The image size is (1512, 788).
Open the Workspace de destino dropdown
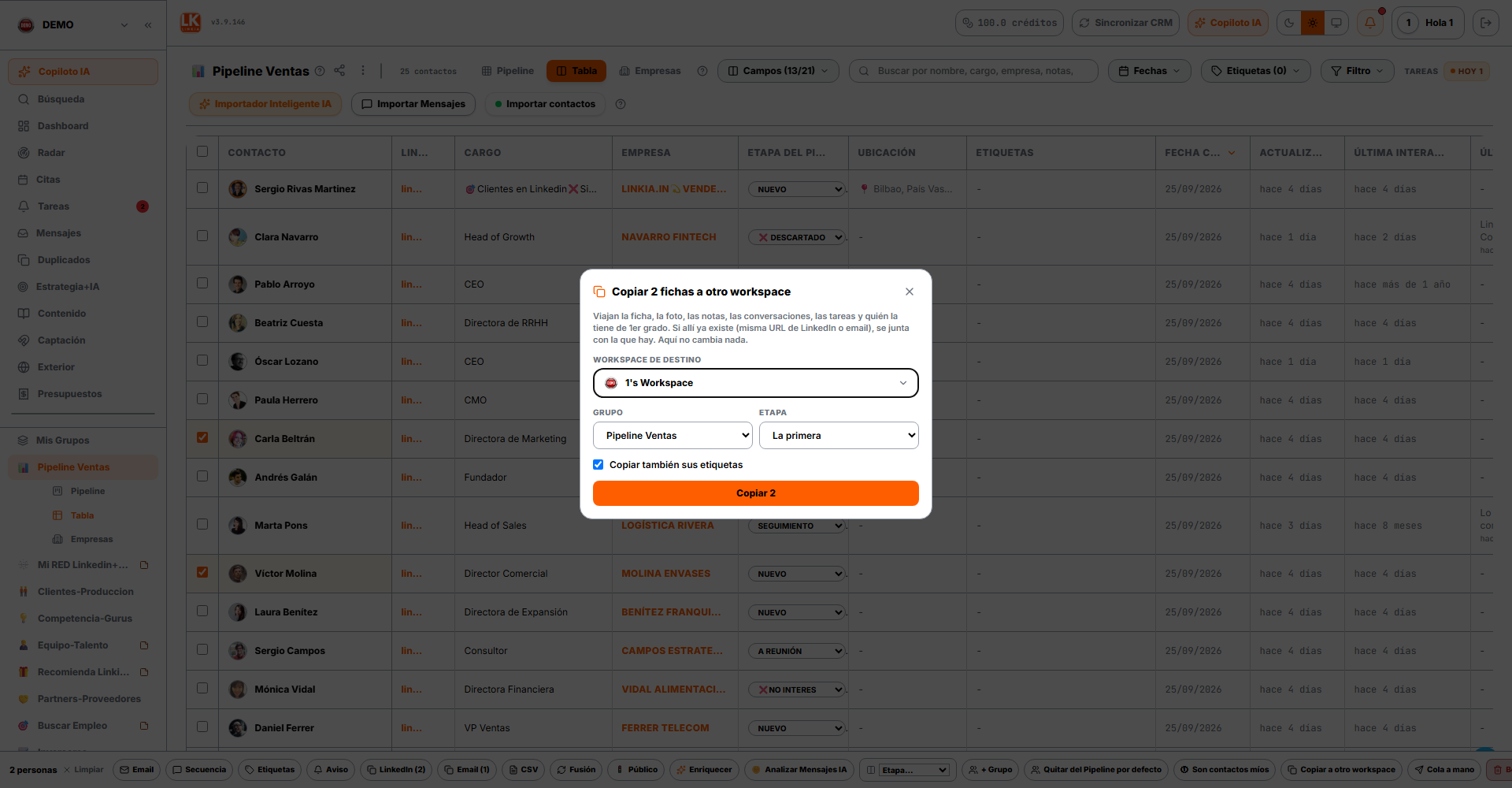click(x=756, y=383)
